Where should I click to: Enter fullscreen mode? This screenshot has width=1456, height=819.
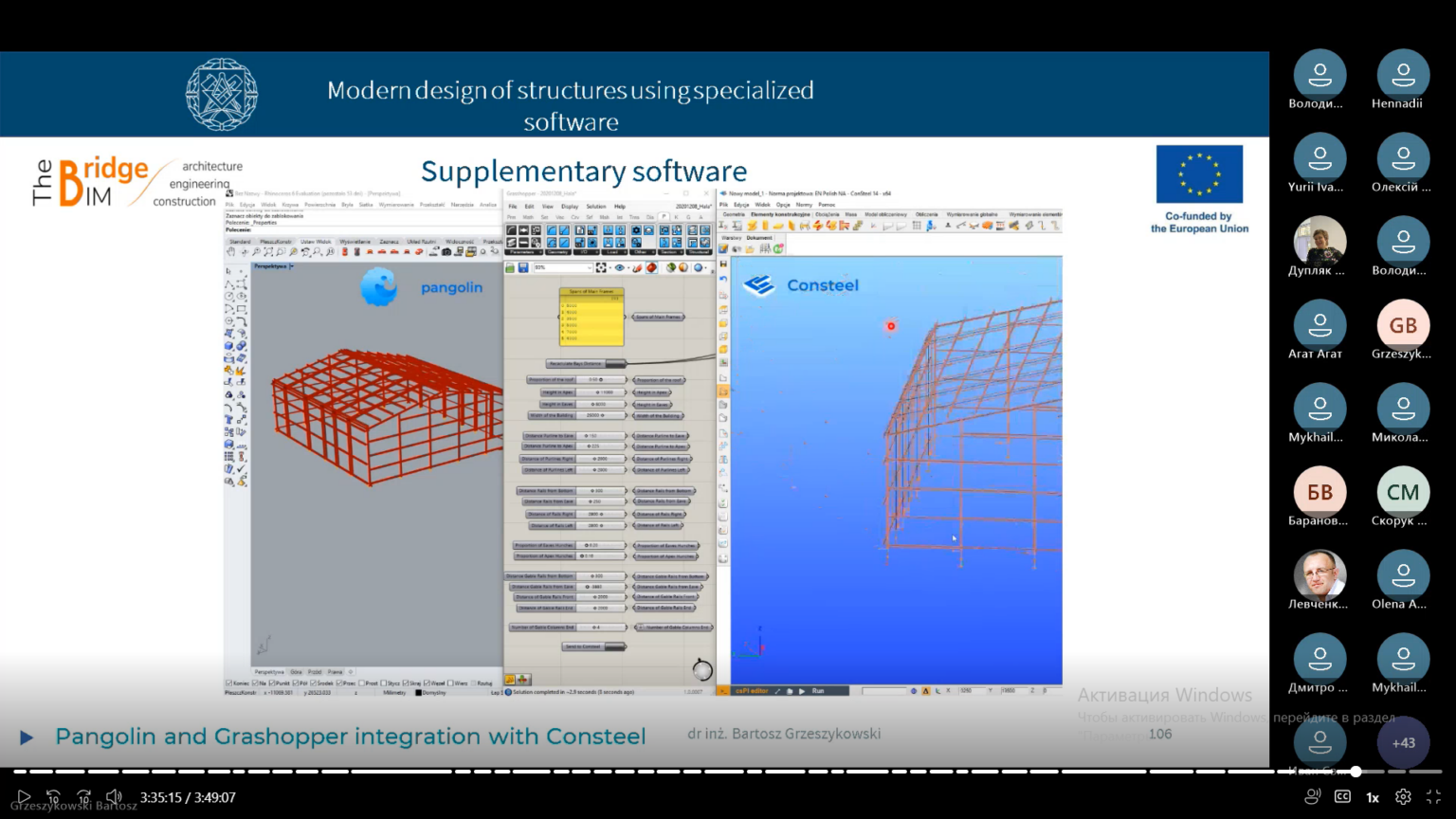(x=1433, y=797)
